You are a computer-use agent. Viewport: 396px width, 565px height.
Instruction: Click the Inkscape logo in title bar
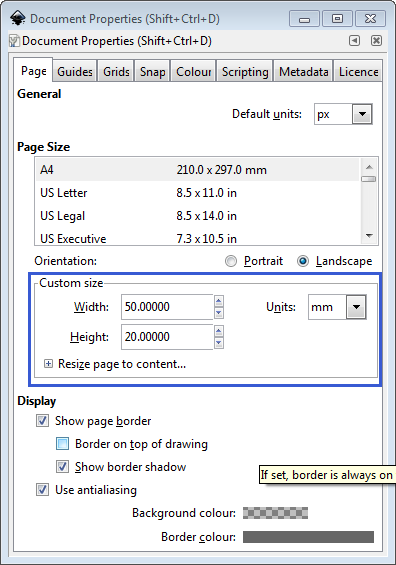[x=17, y=18]
